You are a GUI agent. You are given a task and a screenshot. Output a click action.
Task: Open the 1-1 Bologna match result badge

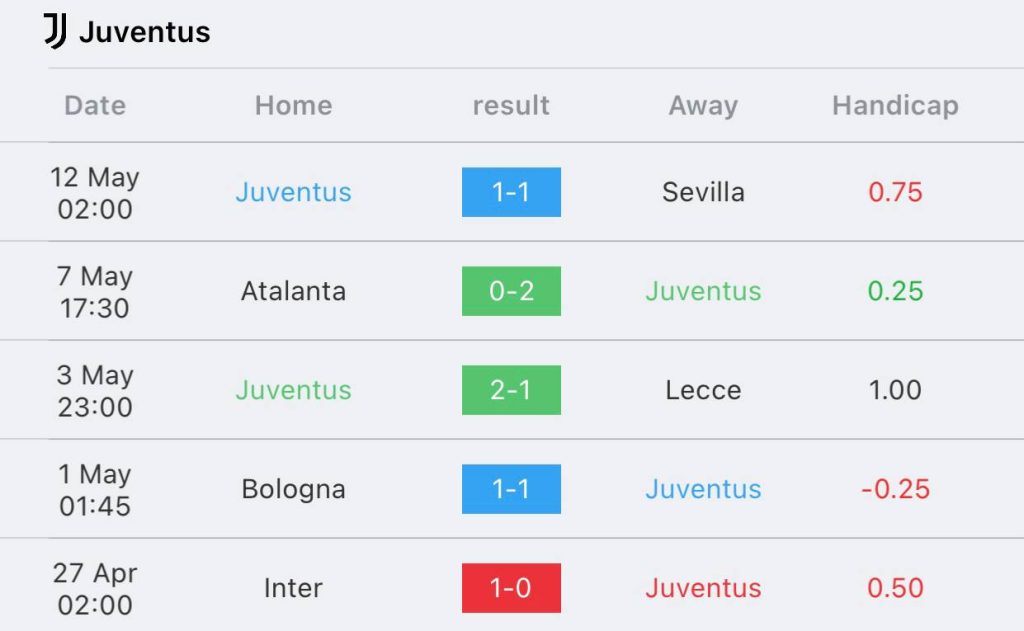pos(511,489)
